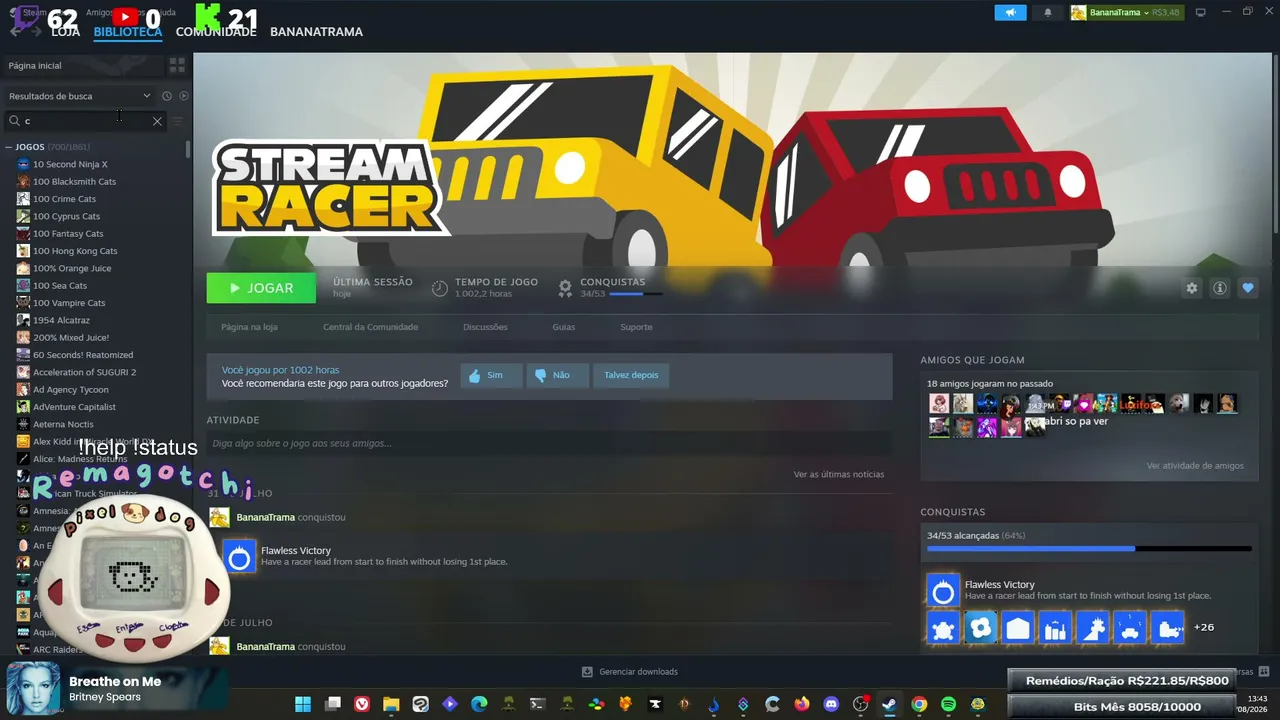Image resolution: width=1280 pixels, height=720 pixels.
Task: Clear the library search text
Action: pyautogui.click(x=157, y=121)
